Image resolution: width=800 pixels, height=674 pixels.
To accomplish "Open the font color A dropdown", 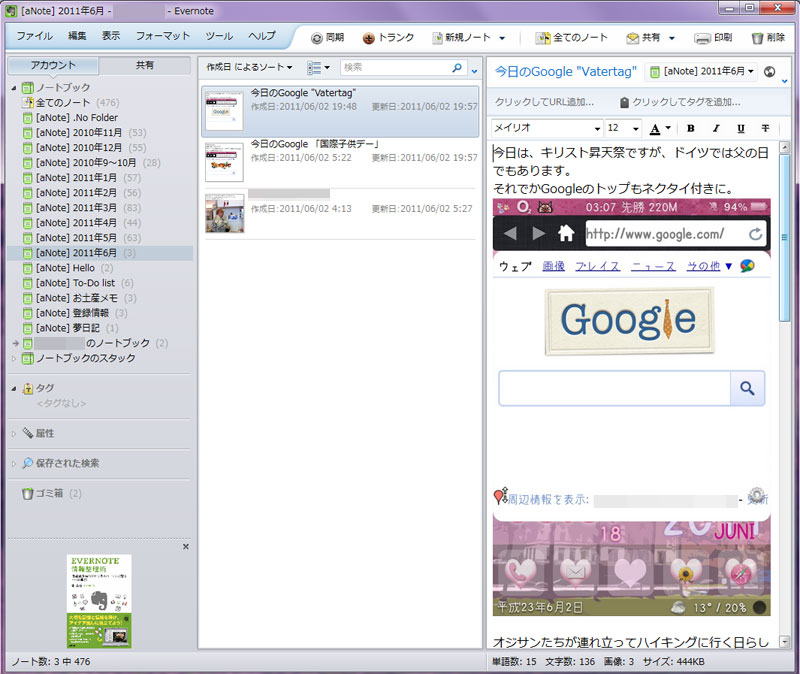I will pyautogui.click(x=668, y=128).
